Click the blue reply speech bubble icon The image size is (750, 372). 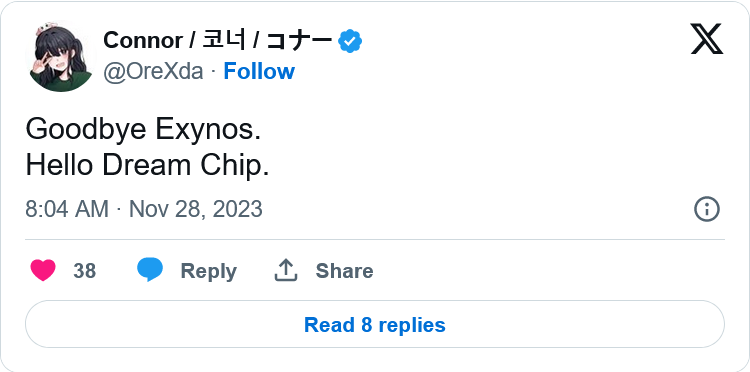(150, 269)
